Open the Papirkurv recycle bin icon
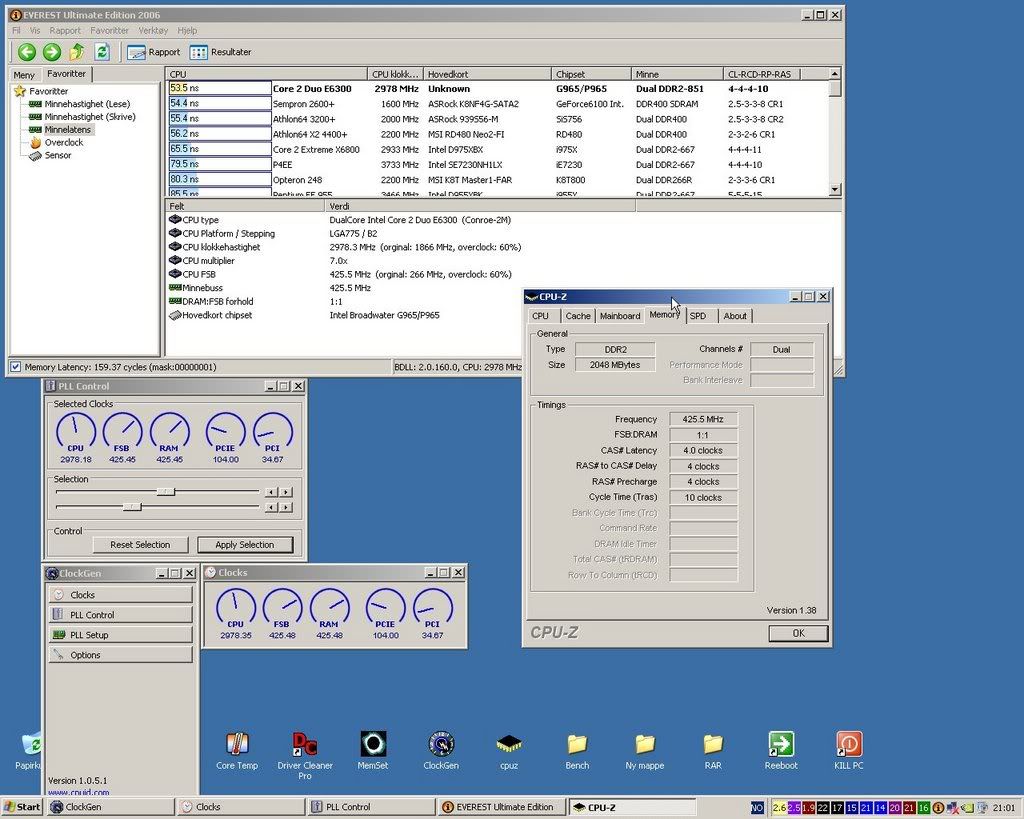Viewport: 1024px width, 819px height. point(29,751)
